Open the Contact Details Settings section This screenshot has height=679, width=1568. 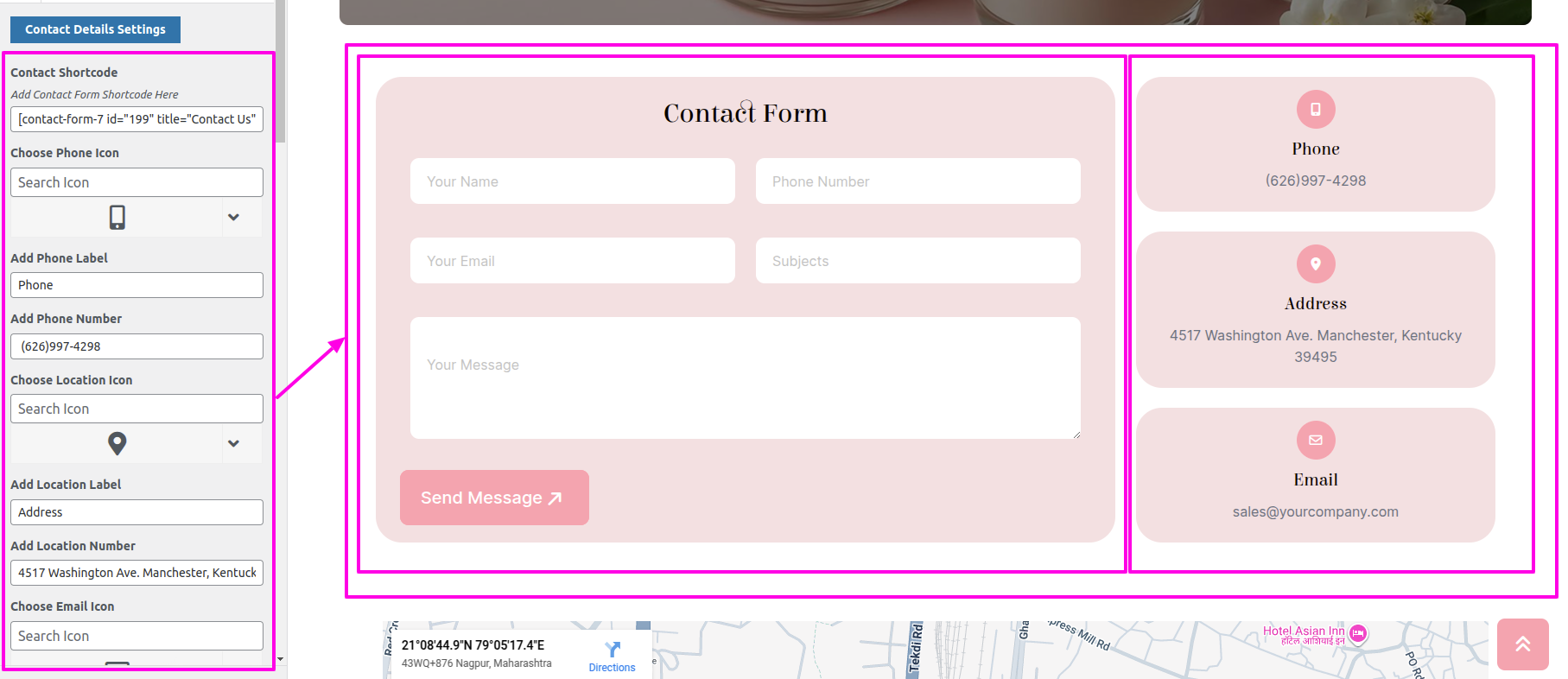point(95,29)
